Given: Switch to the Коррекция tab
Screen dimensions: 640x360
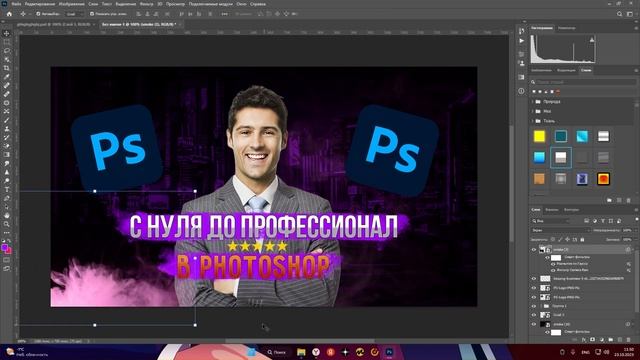Looking at the screenshot, I should pyautogui.click(x=567, y=70).
